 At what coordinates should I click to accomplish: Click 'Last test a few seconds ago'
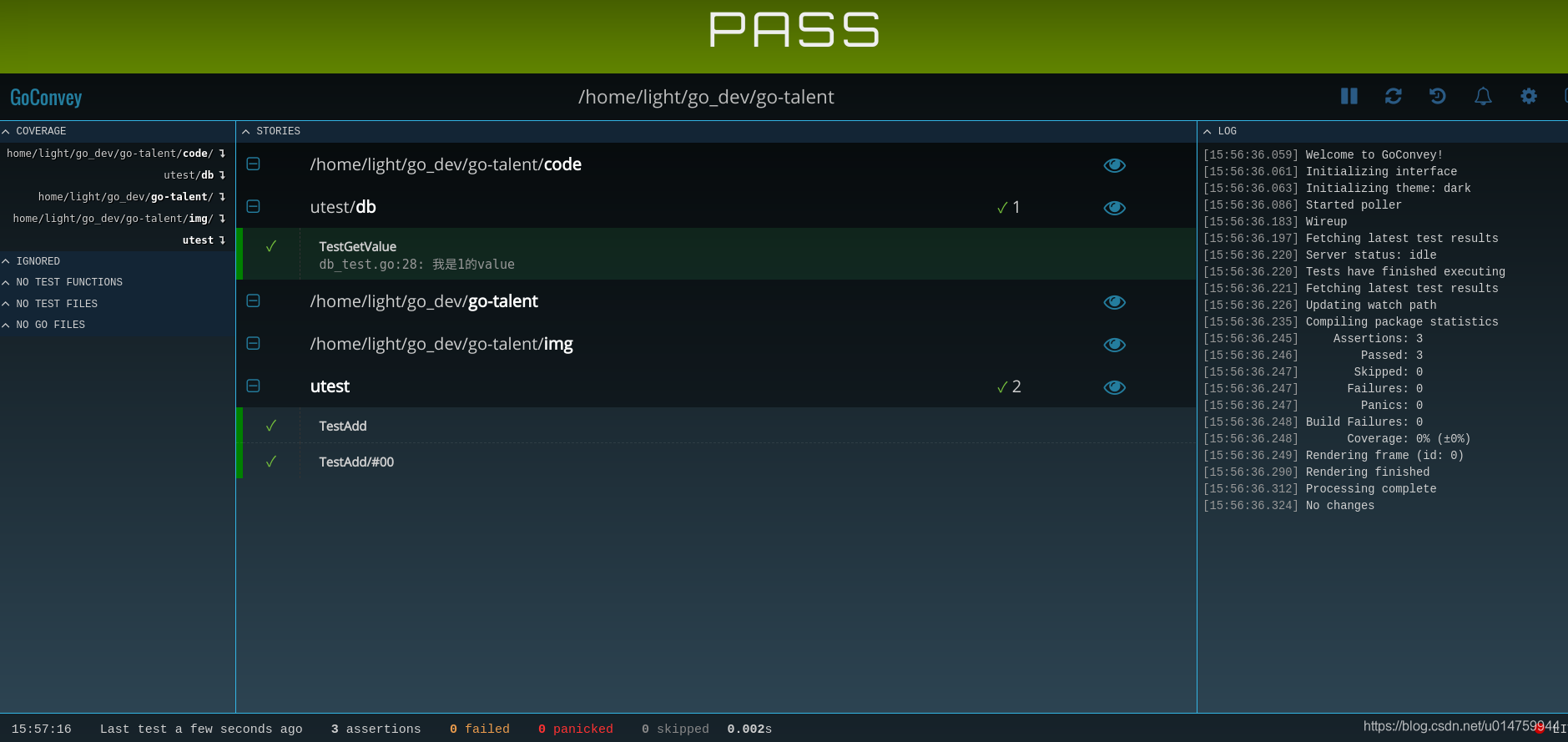(201, 729)
